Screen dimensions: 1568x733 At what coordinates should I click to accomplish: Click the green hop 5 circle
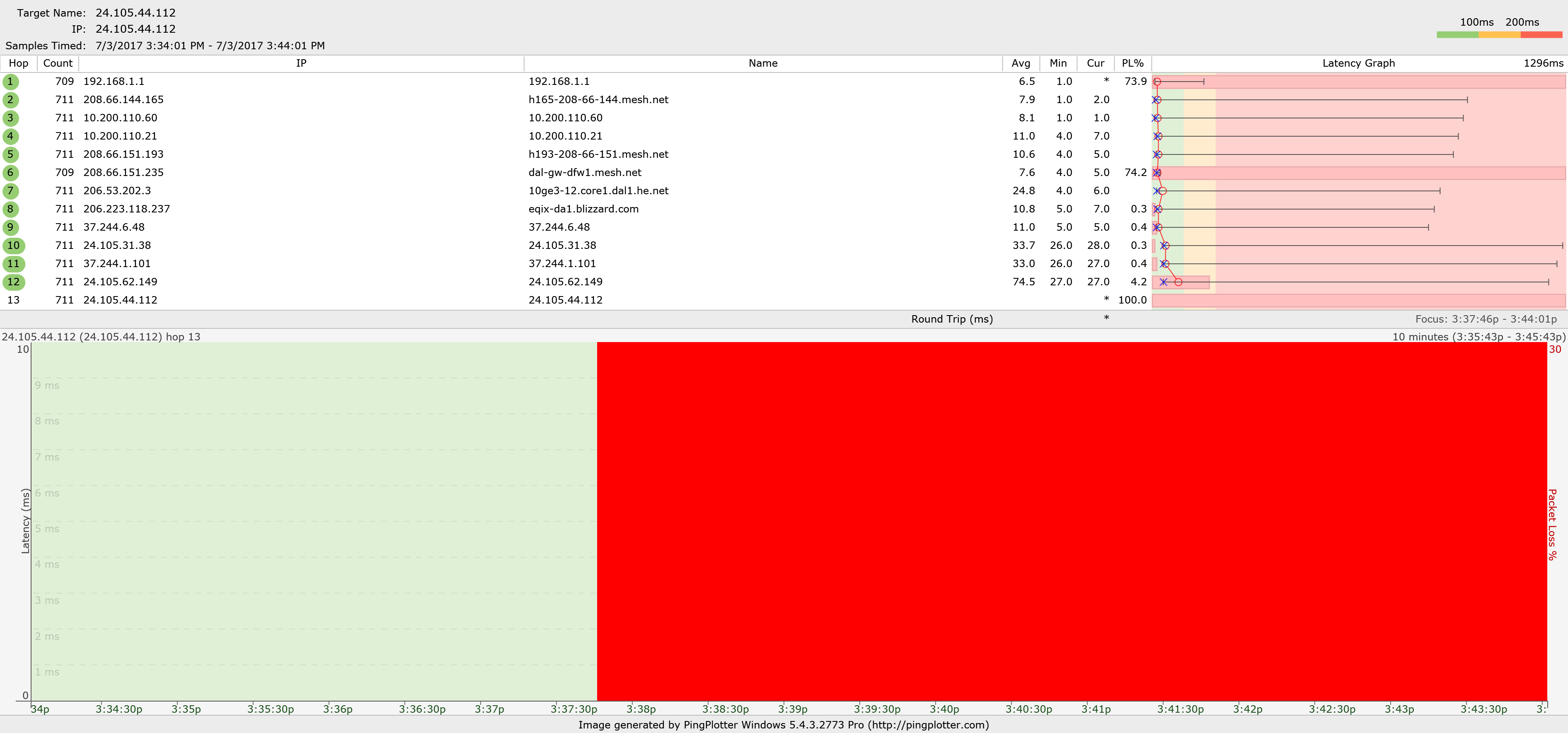point(10,154)
